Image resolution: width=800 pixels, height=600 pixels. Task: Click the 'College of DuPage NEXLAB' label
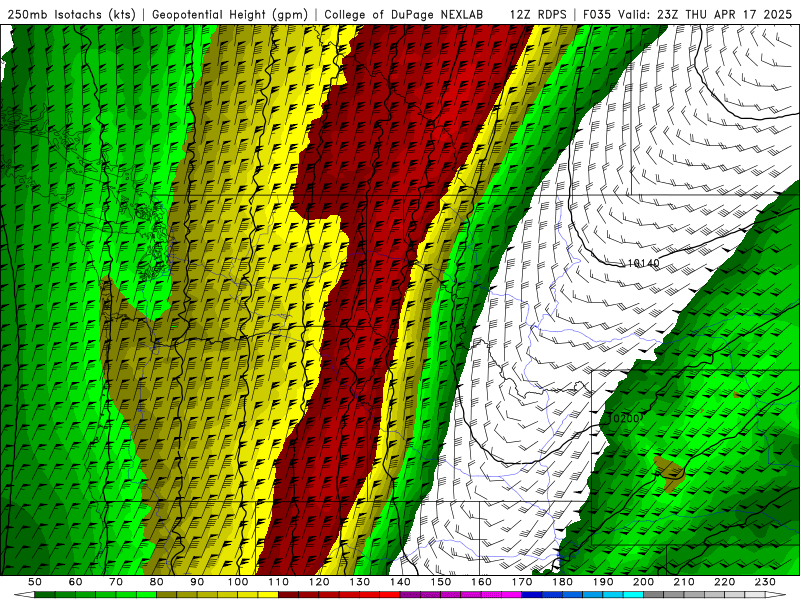[404, 15]
